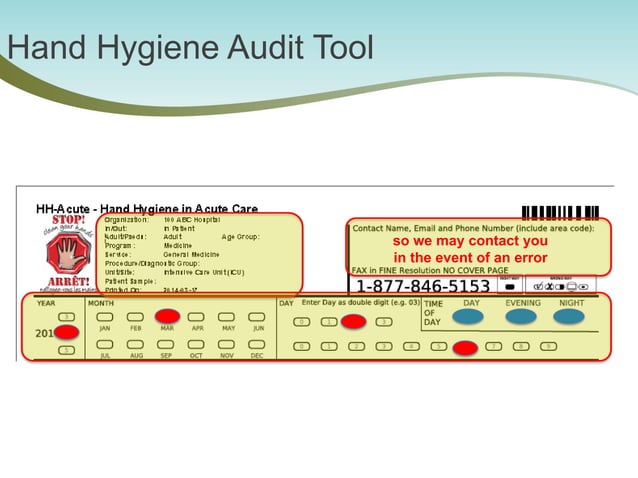The image size is (638, 478).
Task: Mark the JUL month bubble
Action: (105, 345)
